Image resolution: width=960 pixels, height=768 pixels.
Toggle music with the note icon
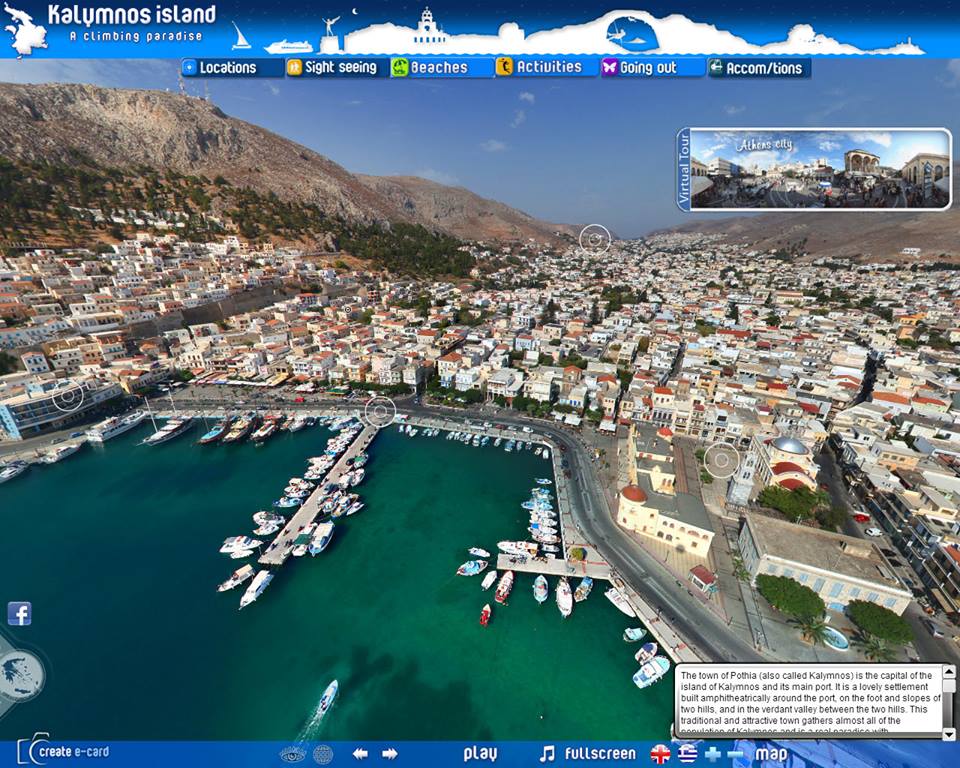[547, 754]
